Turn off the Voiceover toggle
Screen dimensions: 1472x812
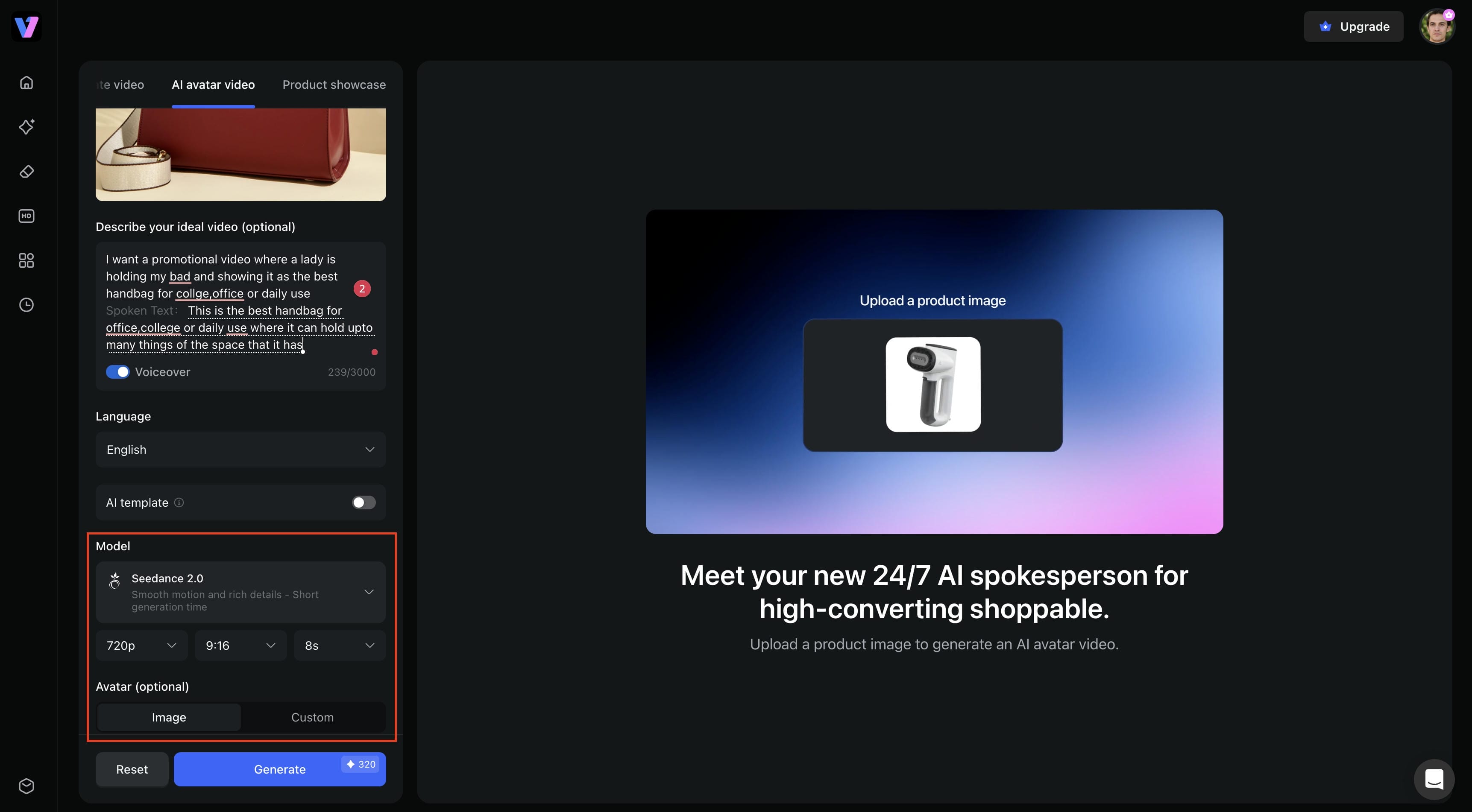coord(118,372)
